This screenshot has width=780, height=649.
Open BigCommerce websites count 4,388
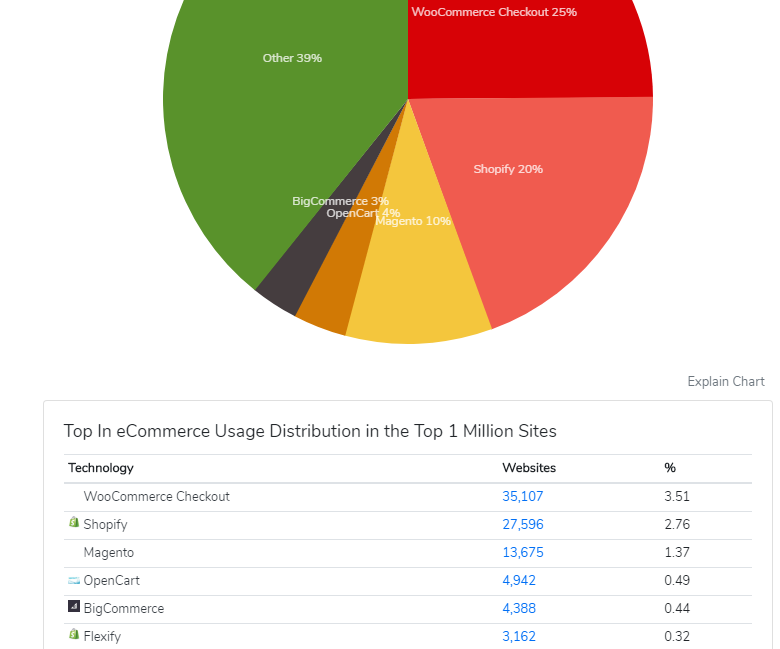[x=519, y=608]
